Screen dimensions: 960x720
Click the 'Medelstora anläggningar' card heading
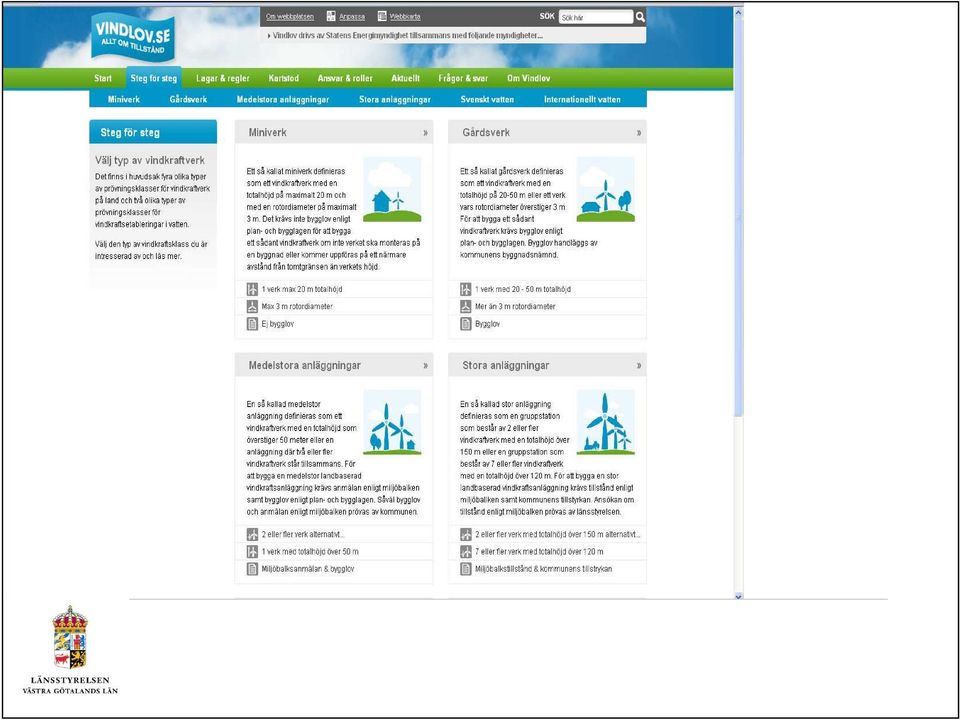pyautogui.click(x=305, y=366)
